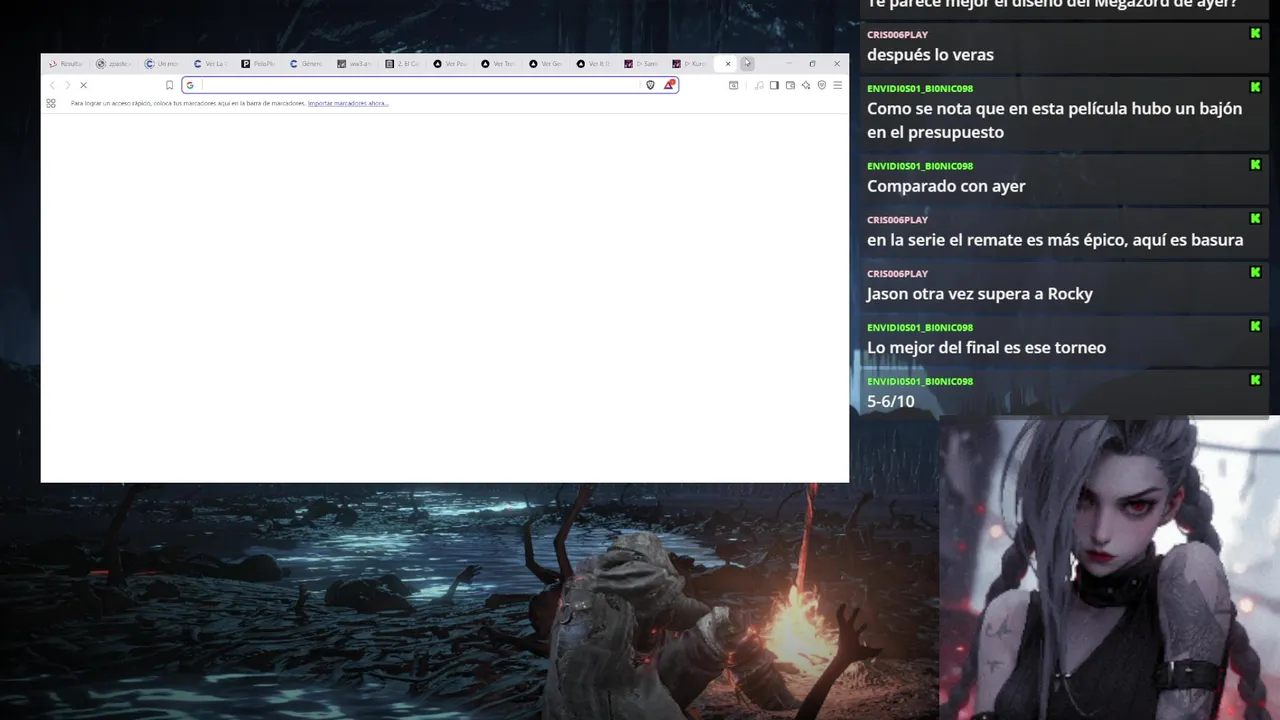Maximize the browser window

point(812,64)
